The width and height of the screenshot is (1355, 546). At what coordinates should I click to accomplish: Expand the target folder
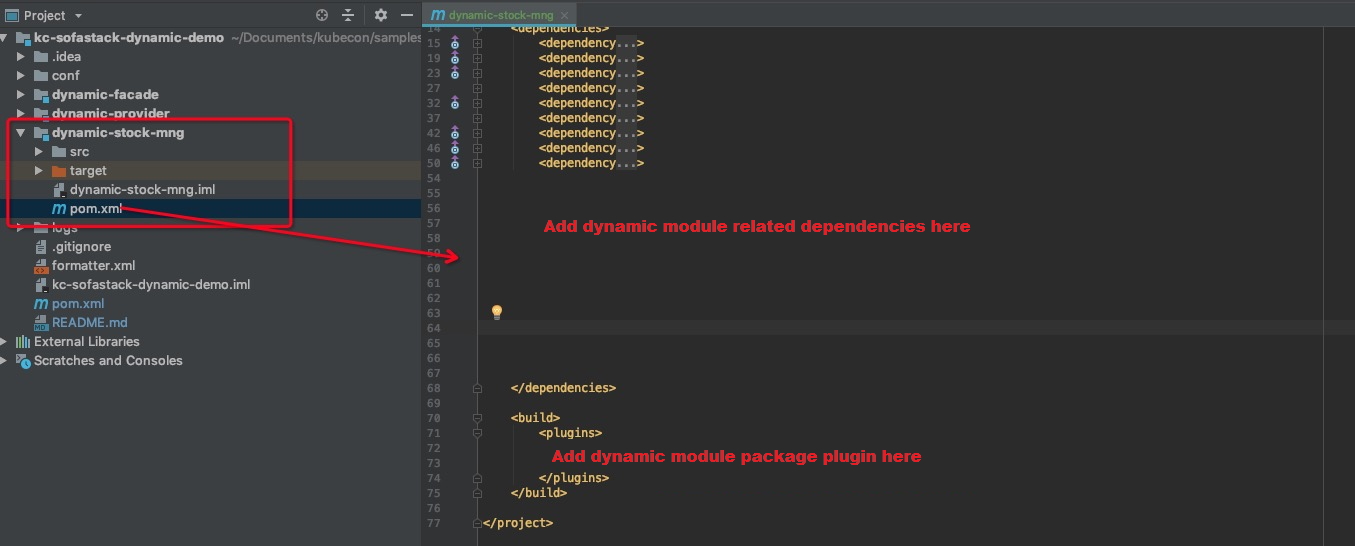coord(39,171)
